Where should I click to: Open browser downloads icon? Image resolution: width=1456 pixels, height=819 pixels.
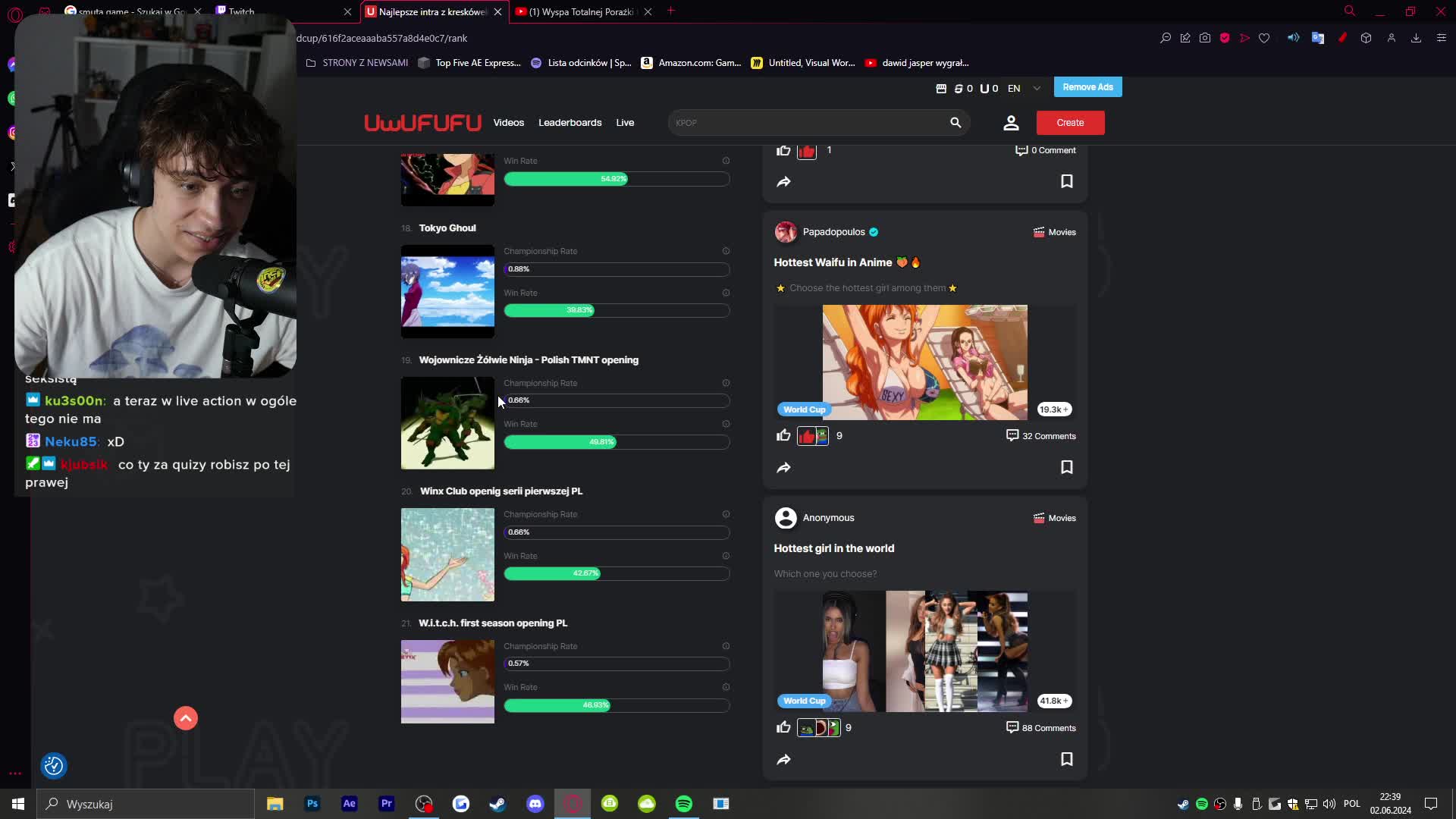click(x=1416, y=38)
